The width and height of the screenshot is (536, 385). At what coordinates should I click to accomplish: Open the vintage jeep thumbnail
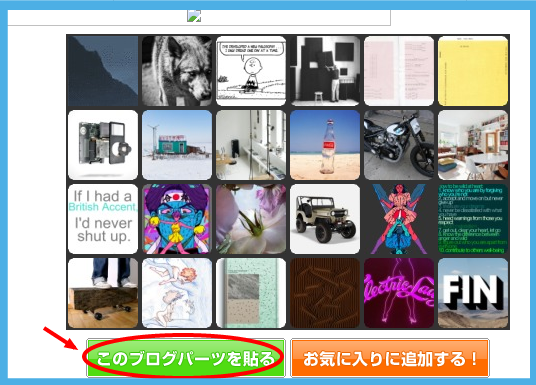[x=325, y=219]
